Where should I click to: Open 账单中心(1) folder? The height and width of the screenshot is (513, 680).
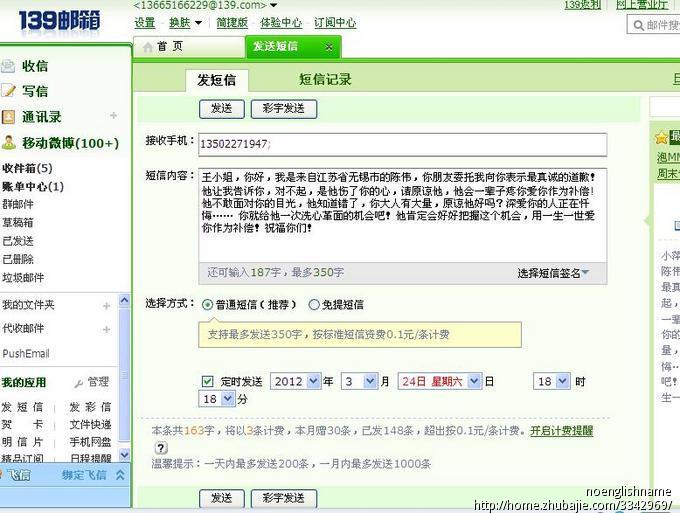(33, 187)
